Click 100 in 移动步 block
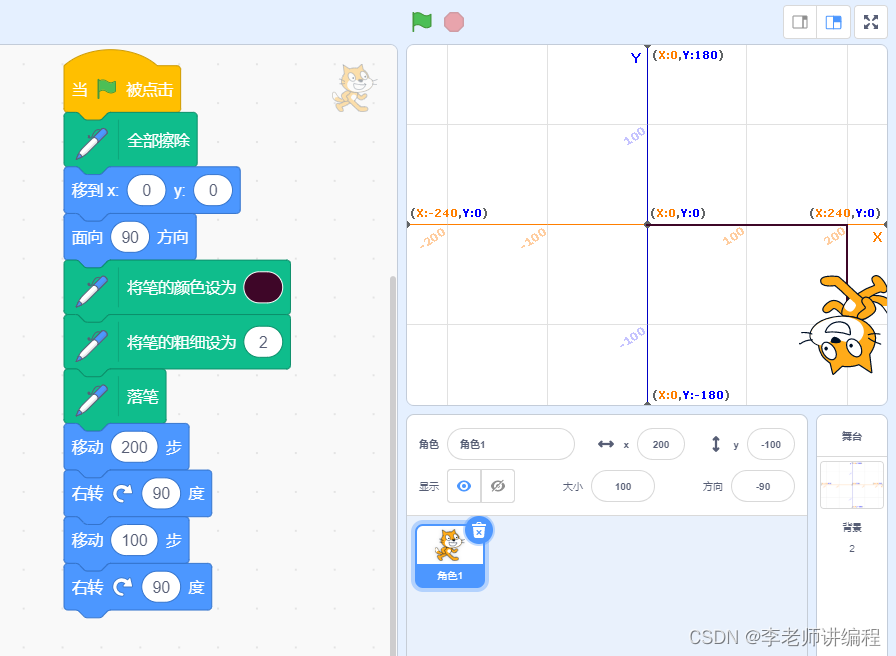 [x=134, y=540]
